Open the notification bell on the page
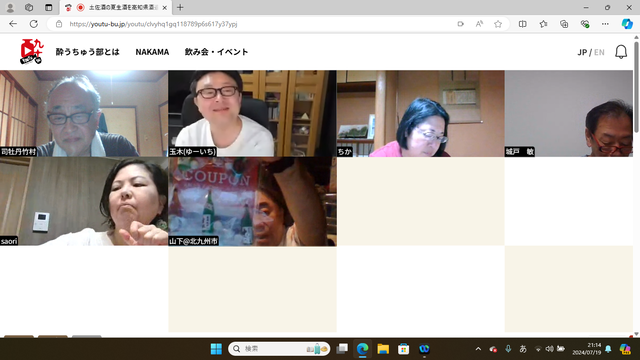Image resolution: width=640 pixels, height=360 pixels. click(x=621, y=52)
